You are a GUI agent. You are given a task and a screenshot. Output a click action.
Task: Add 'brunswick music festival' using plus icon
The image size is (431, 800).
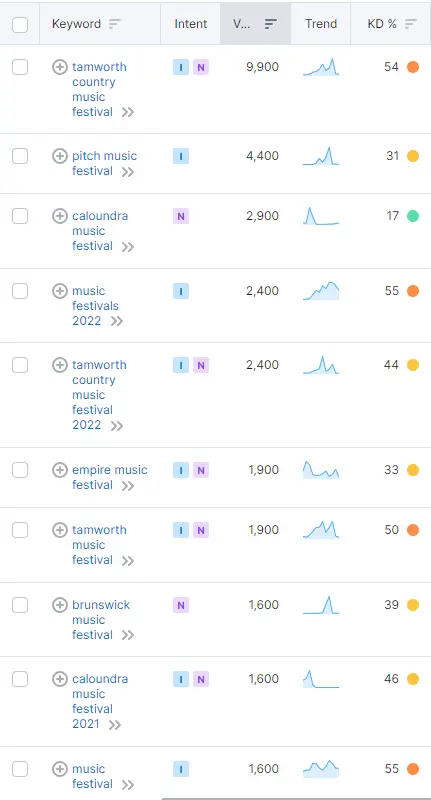pyautogui.click(x=60, y=605)
